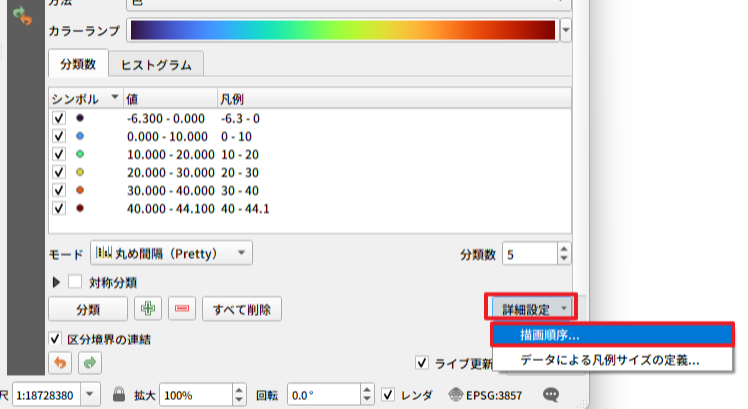Click the dark purple symbol for -6.300 - 0.000
The image size is (748, 409).
click(x=79, y=118)
